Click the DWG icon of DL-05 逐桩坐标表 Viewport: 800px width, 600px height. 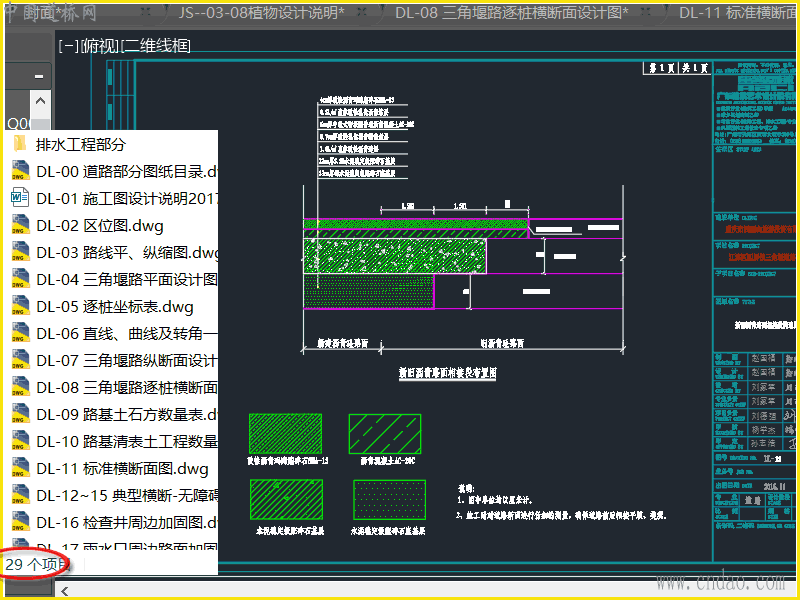click(20, 306)
